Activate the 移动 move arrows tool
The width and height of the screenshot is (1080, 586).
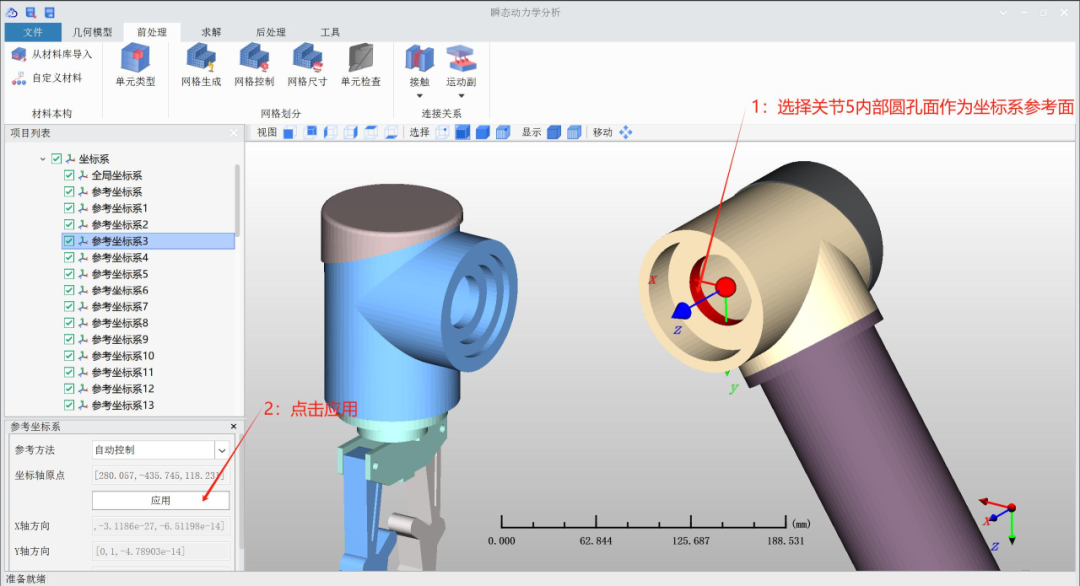click(625, 132)
